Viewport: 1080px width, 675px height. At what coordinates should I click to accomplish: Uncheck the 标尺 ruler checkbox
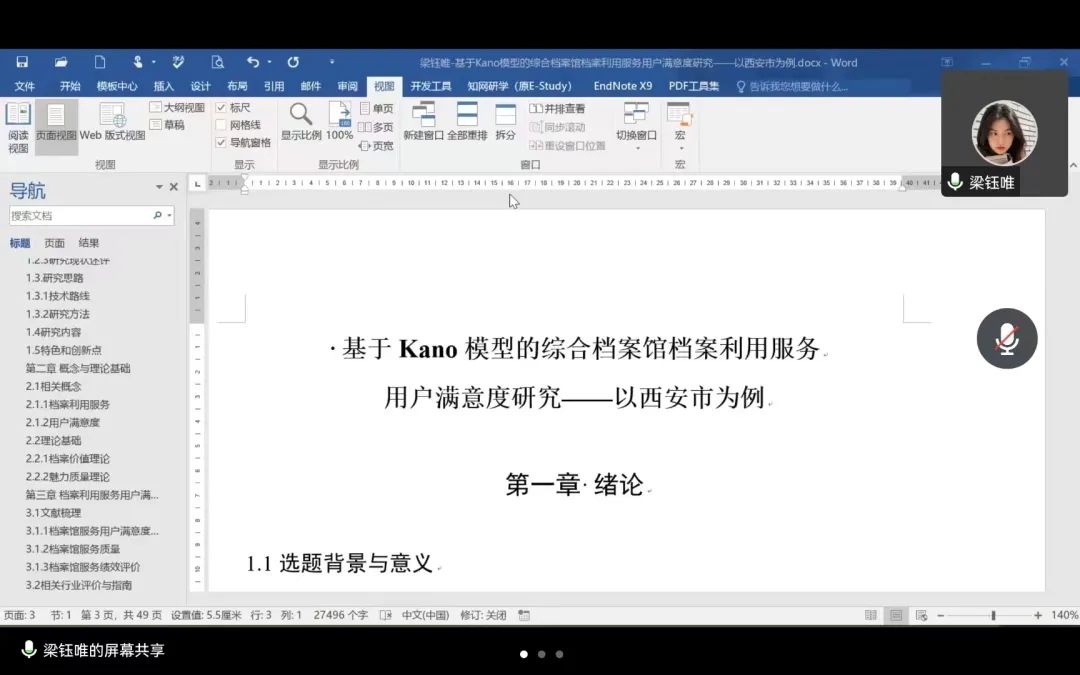pyautogui.click(x=222, y=108)
